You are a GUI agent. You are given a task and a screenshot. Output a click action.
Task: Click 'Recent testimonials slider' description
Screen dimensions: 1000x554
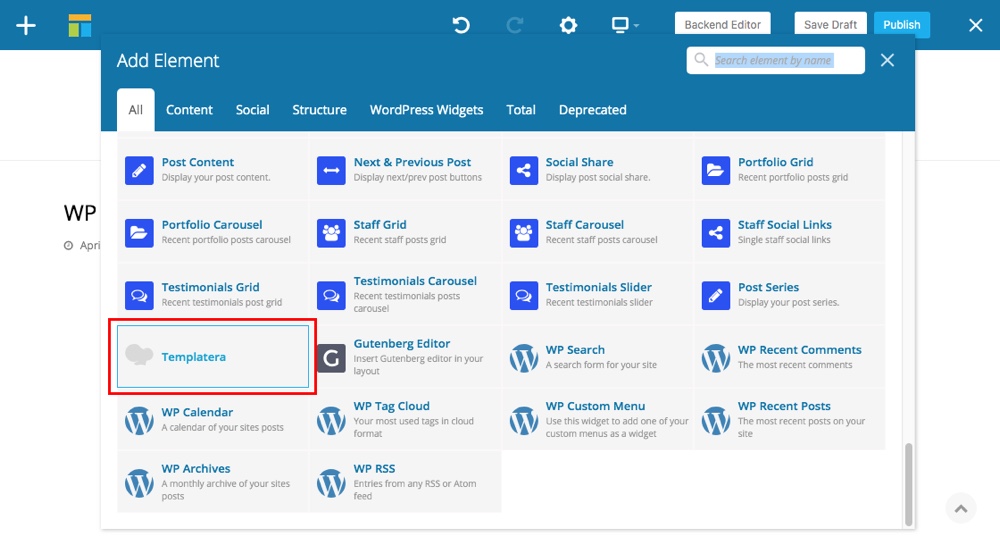(599, 302)
